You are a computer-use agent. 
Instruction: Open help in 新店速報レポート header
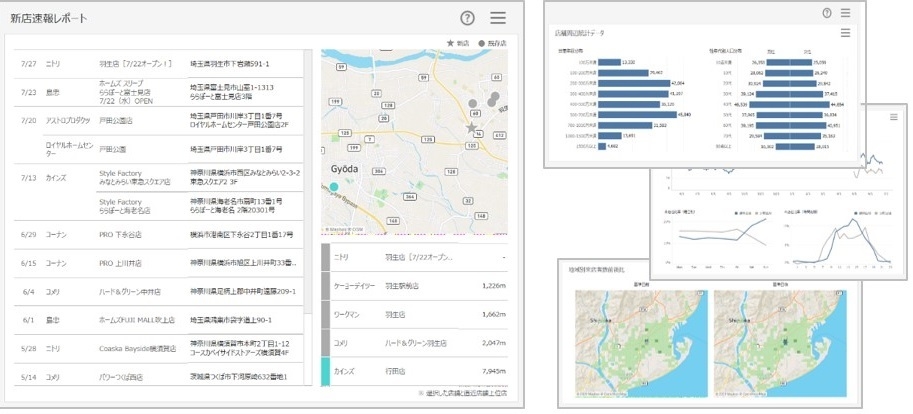point(467,18)
